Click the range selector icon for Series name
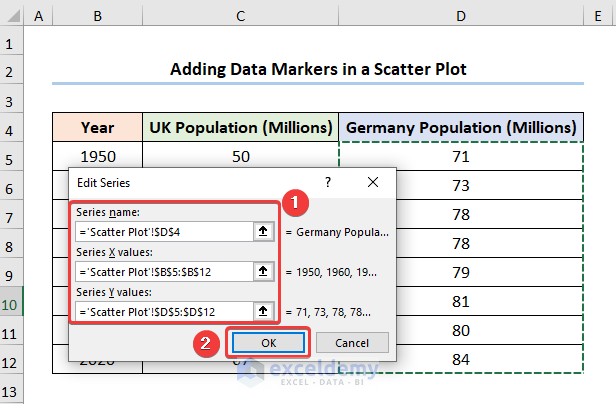616x404 pixels. click(264, 232)
